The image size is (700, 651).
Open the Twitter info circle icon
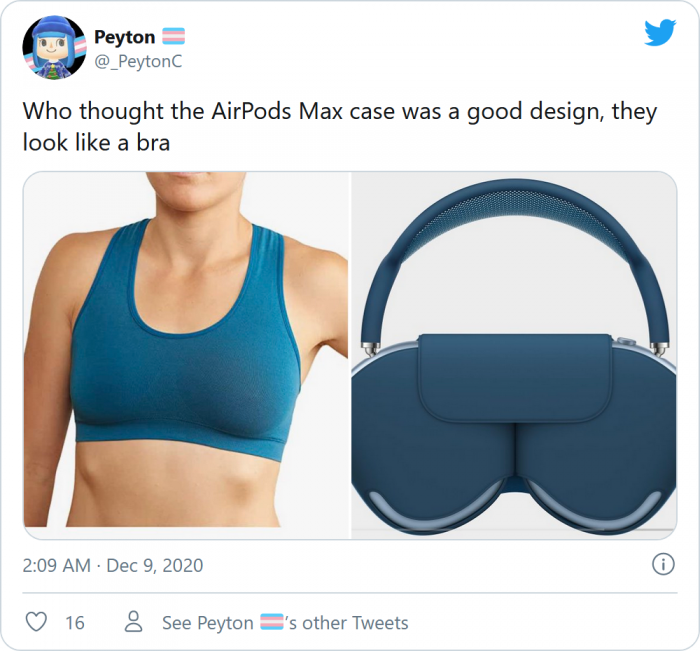pos(663,564)
